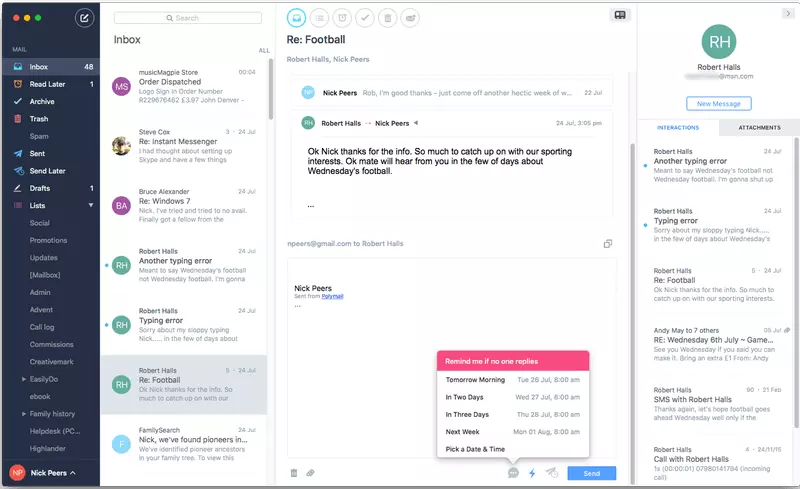This screenshot has height=489, width=800.
Task: Open the Helpdesk list label
Action: click(55, 431)
